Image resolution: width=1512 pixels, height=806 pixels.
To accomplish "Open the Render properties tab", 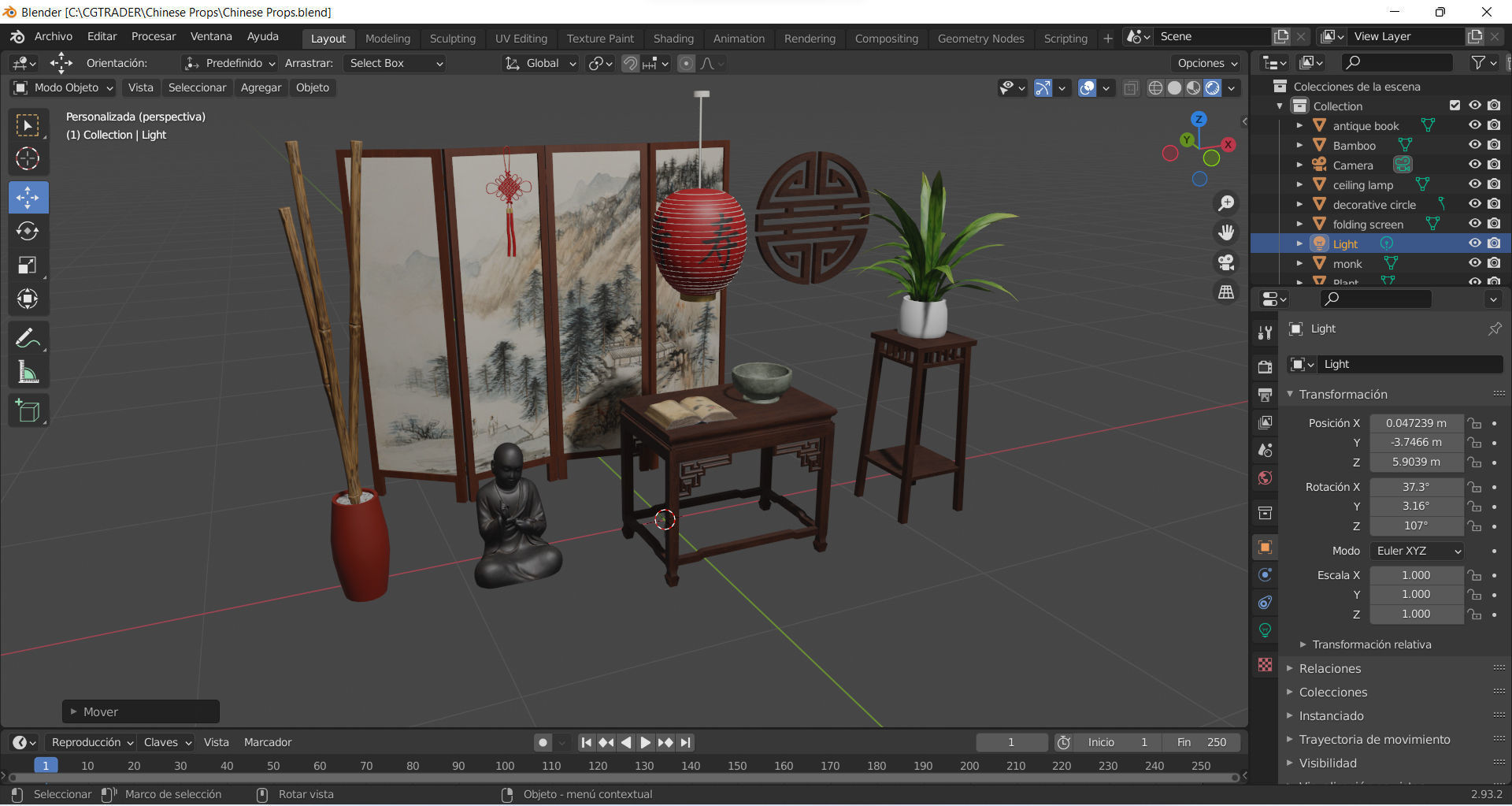I will (1265, 366).
